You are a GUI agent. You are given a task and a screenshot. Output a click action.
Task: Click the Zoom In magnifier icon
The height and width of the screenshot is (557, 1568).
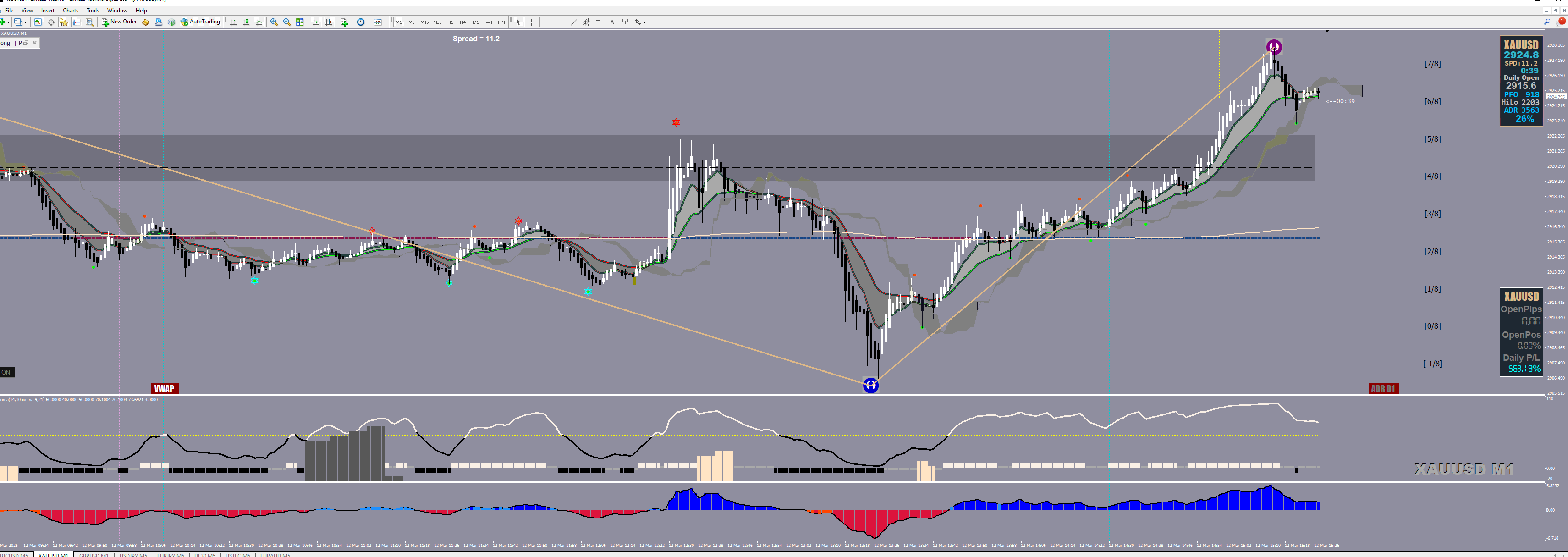274,22
